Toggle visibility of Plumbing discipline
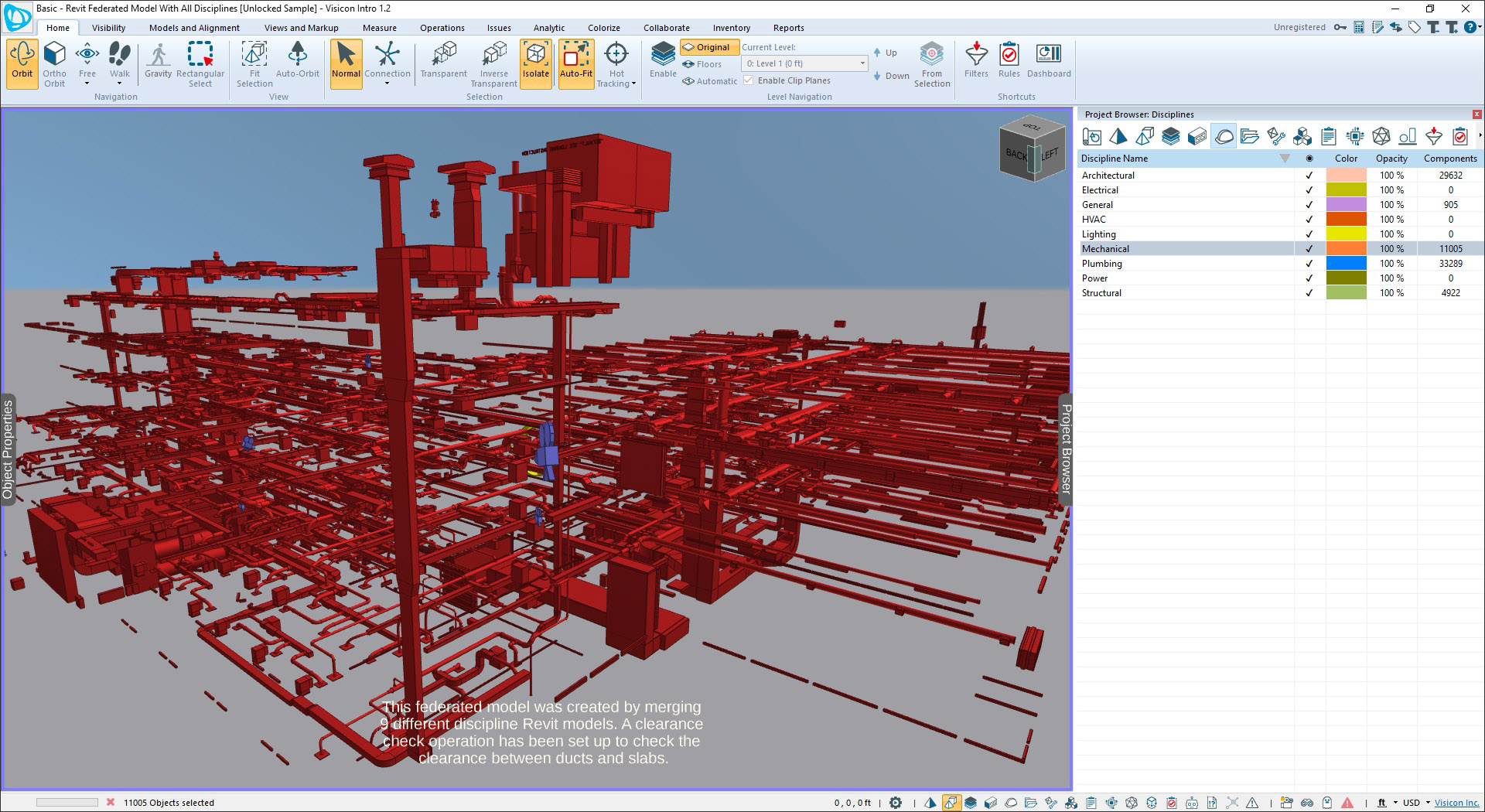Image resolution: width=1485 pixels, height=812 pixels. (x=1309, y=264)
